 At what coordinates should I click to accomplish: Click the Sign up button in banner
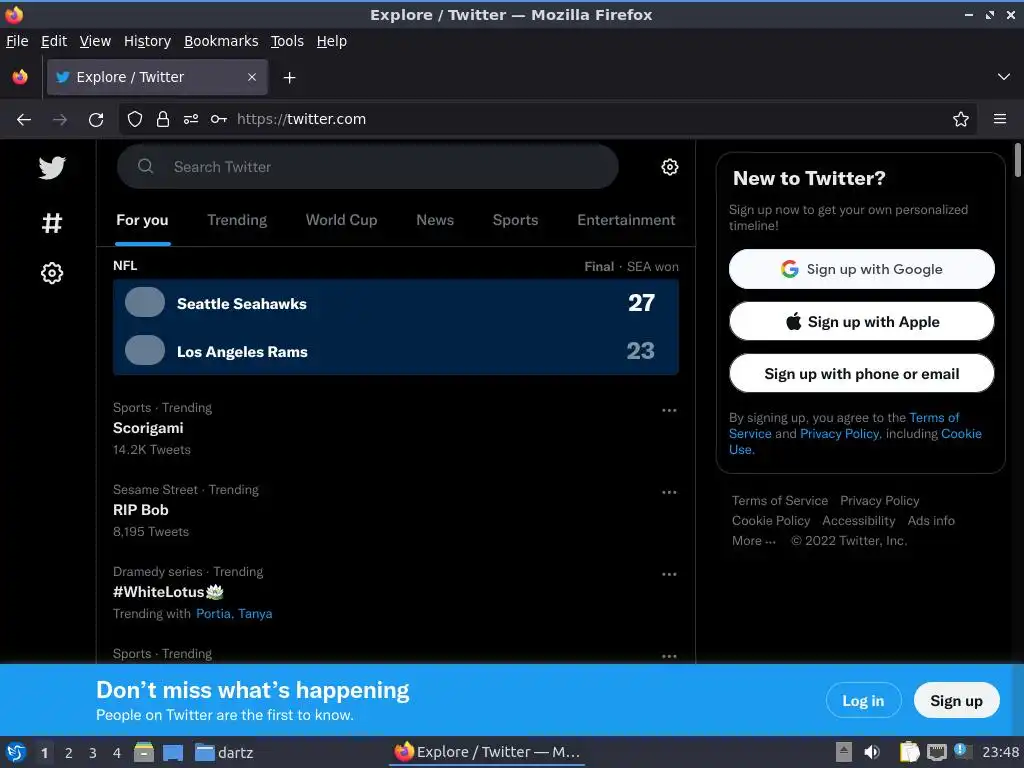956,701
